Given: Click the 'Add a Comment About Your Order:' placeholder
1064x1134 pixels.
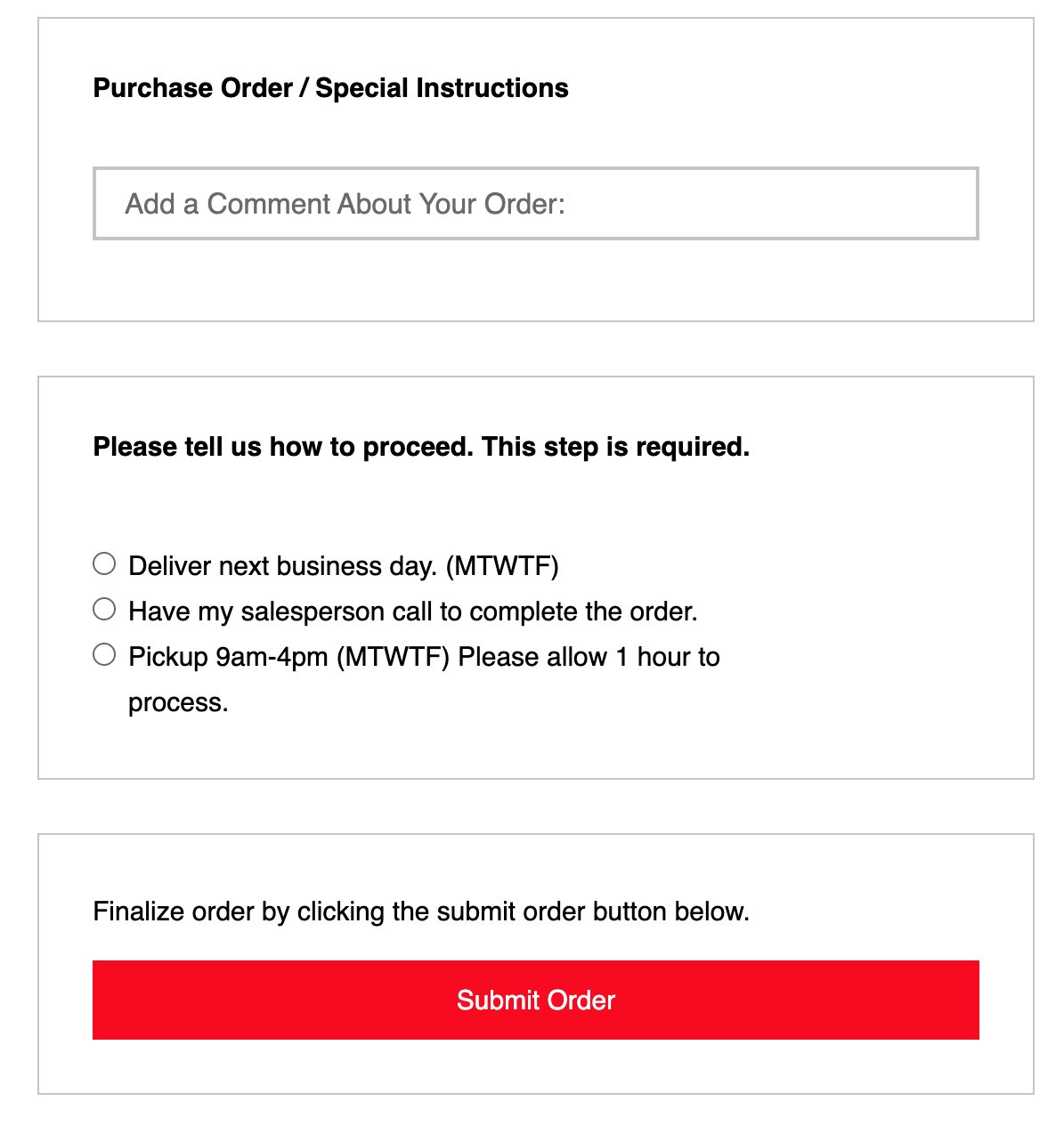Looking at the screenshot, I should [345, 204].
